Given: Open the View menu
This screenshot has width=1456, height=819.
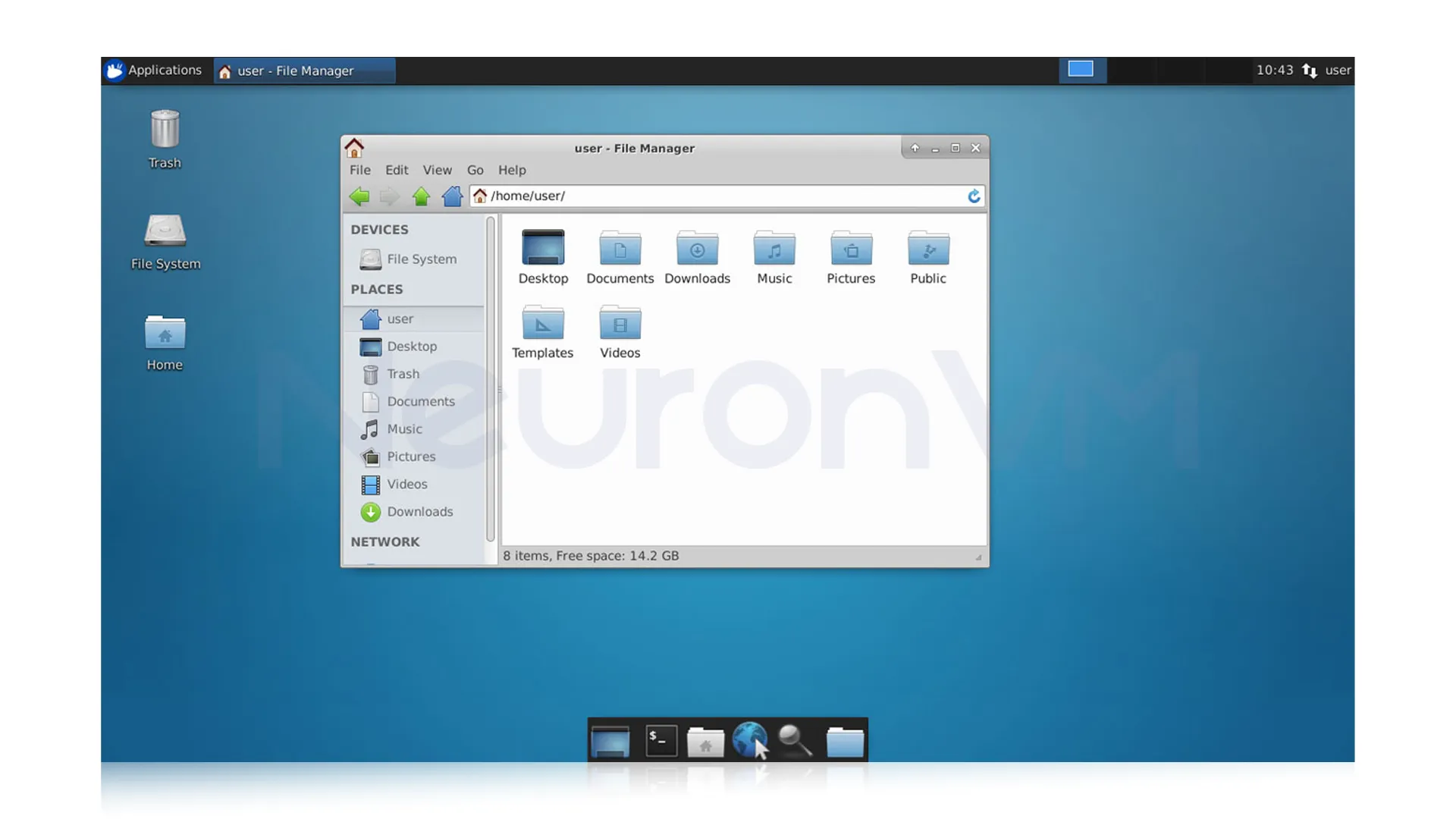Looking at the screenshot, I should [437, 170].
